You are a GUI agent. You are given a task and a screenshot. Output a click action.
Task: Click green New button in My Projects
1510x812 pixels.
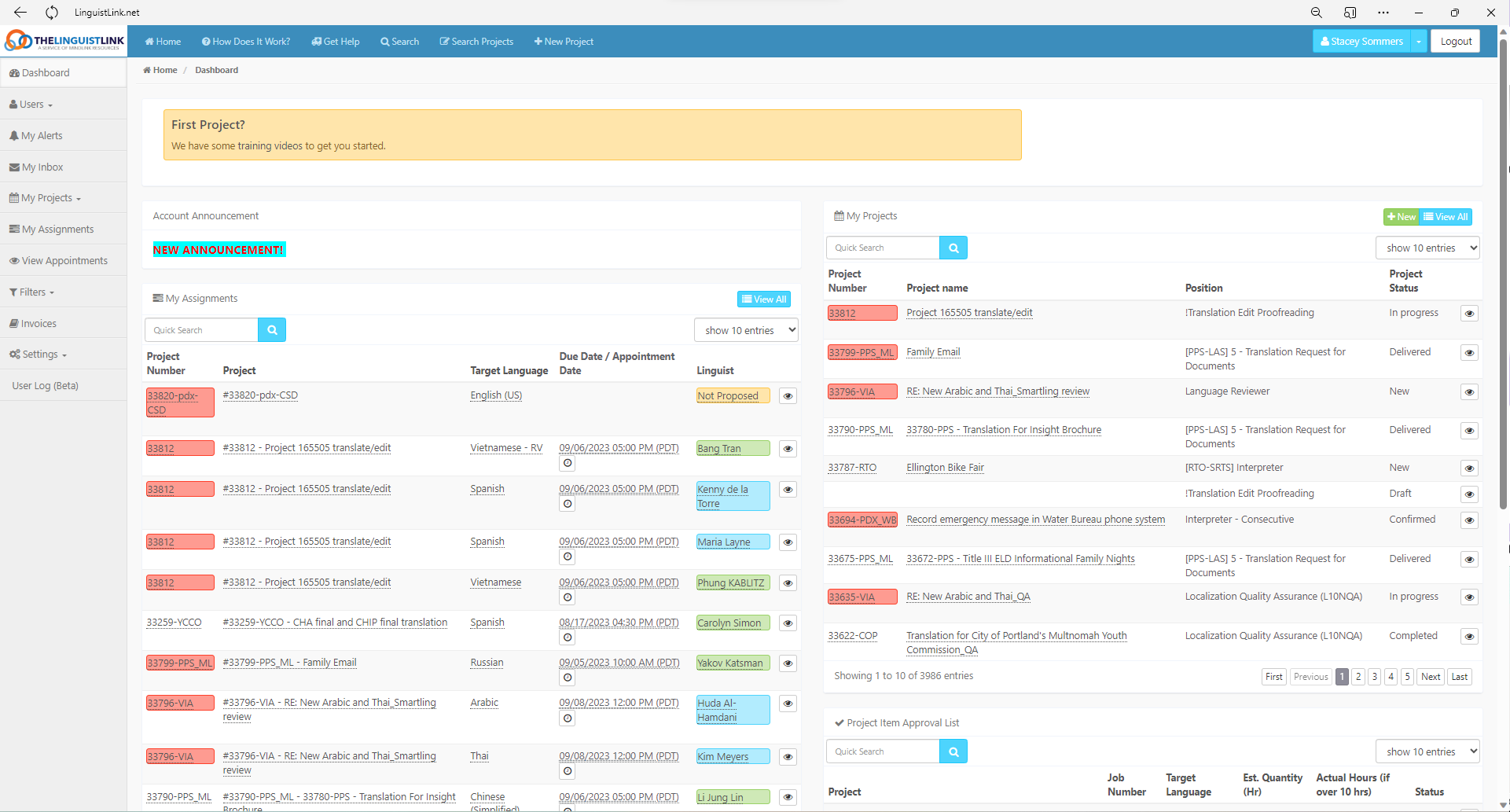pyautogui.click(x=1401, y=217)
